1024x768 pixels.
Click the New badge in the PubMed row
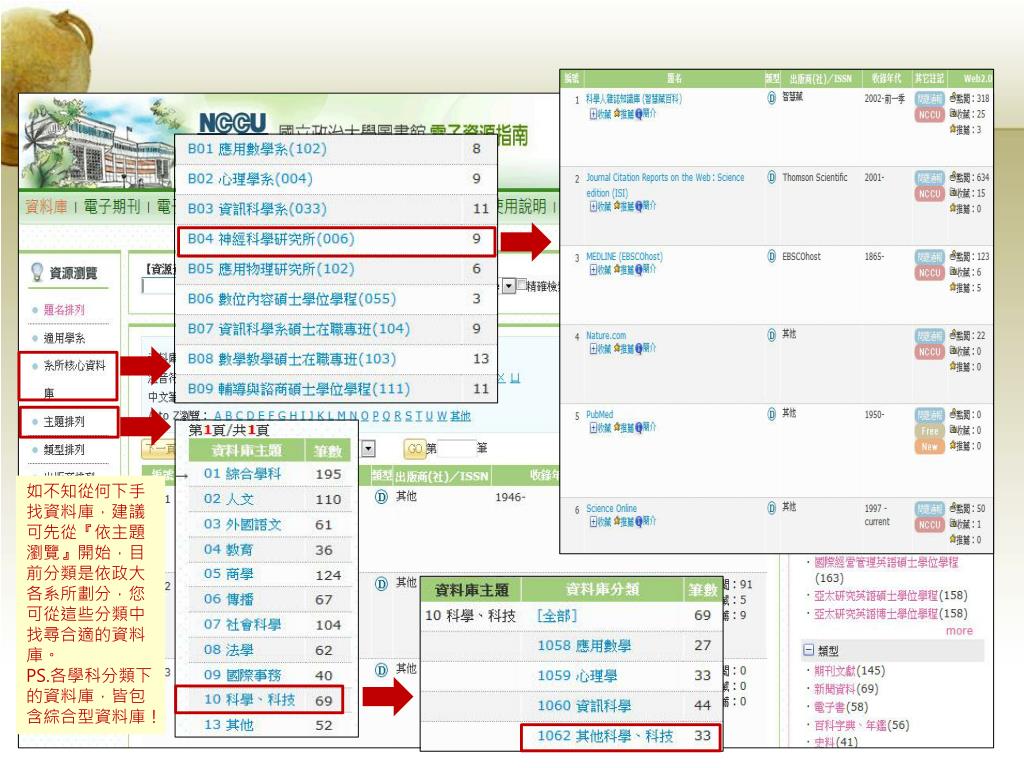(929, 447)
